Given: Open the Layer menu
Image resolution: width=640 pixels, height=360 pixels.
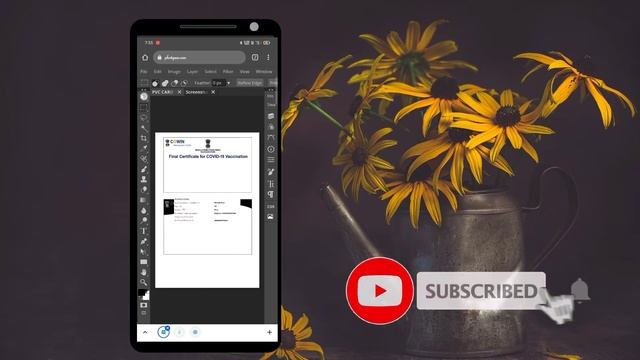Looking at the screenshot, I should tap(192, 71).
